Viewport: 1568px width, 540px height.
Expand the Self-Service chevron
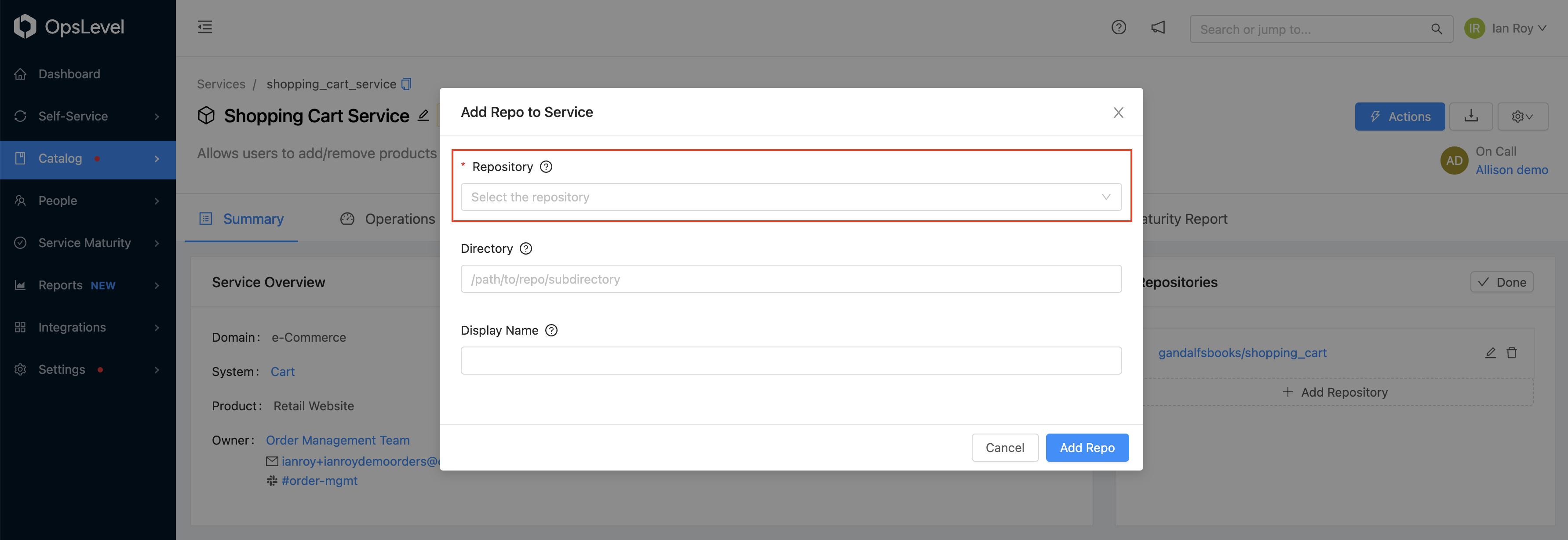coord(157,116)
